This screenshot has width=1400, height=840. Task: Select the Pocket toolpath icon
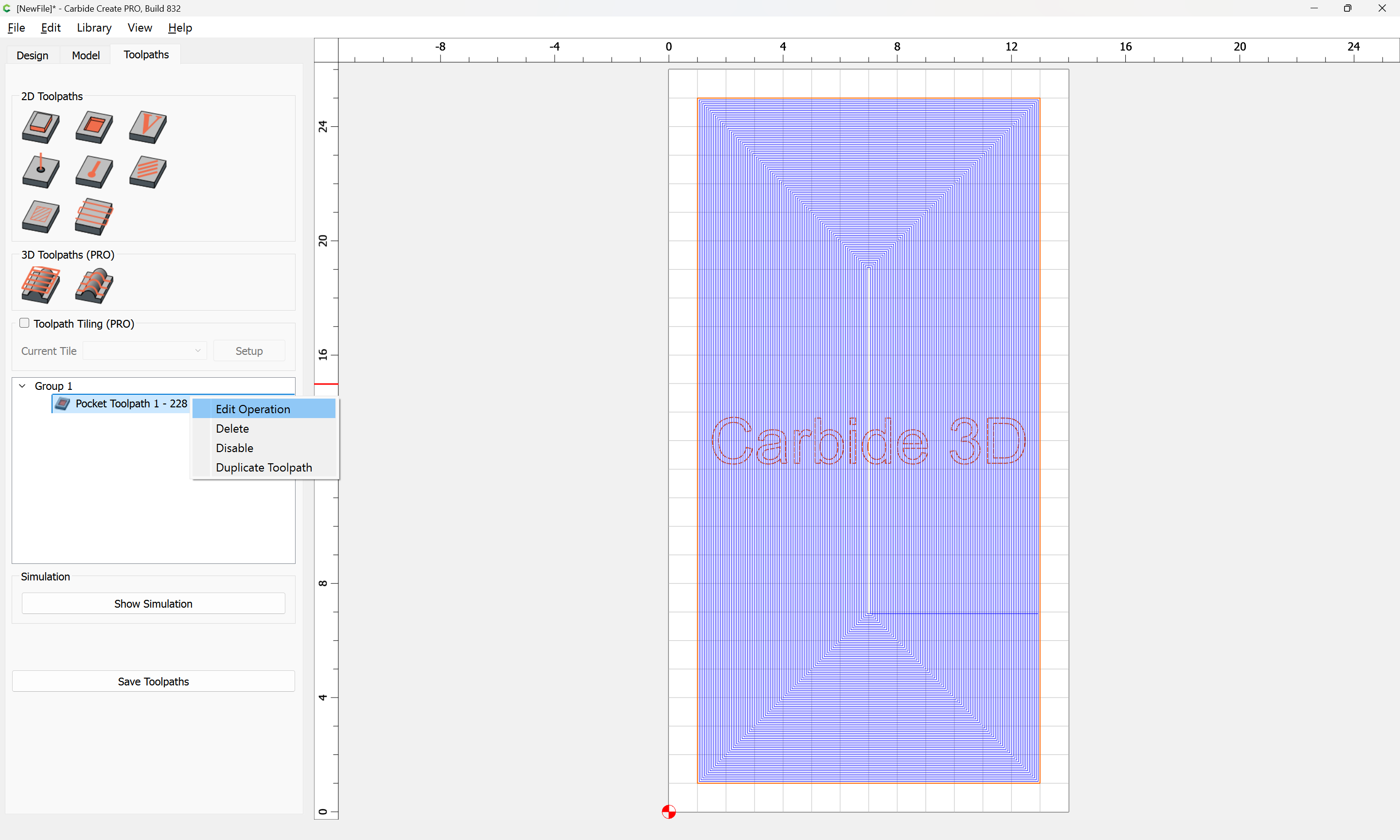[94, 127]
